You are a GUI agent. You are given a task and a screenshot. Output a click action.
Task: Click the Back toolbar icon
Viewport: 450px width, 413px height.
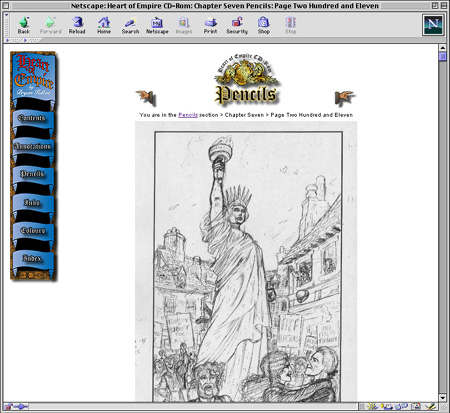click(24, 25)
